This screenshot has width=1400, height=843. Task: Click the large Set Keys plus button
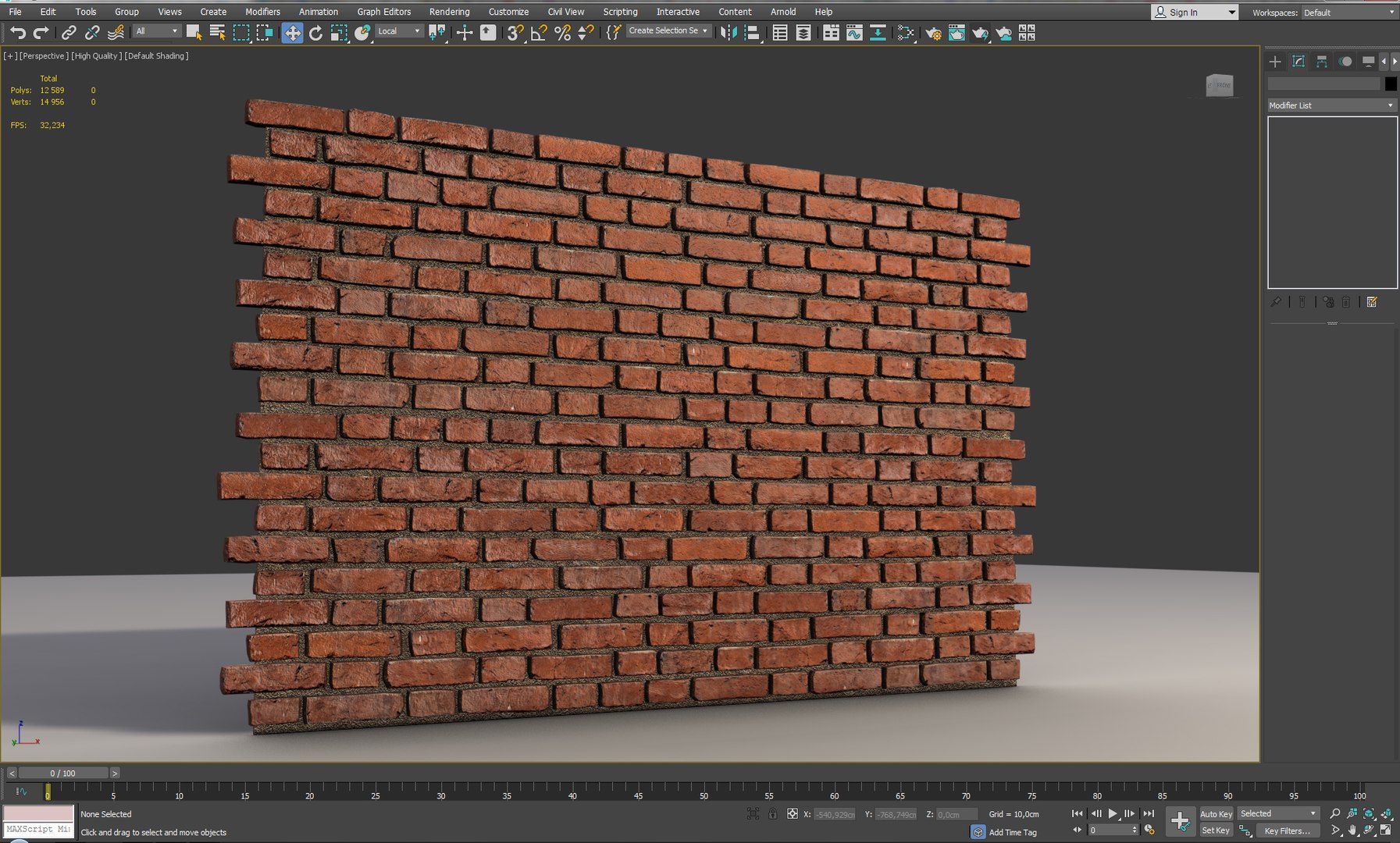(1180, 821)
